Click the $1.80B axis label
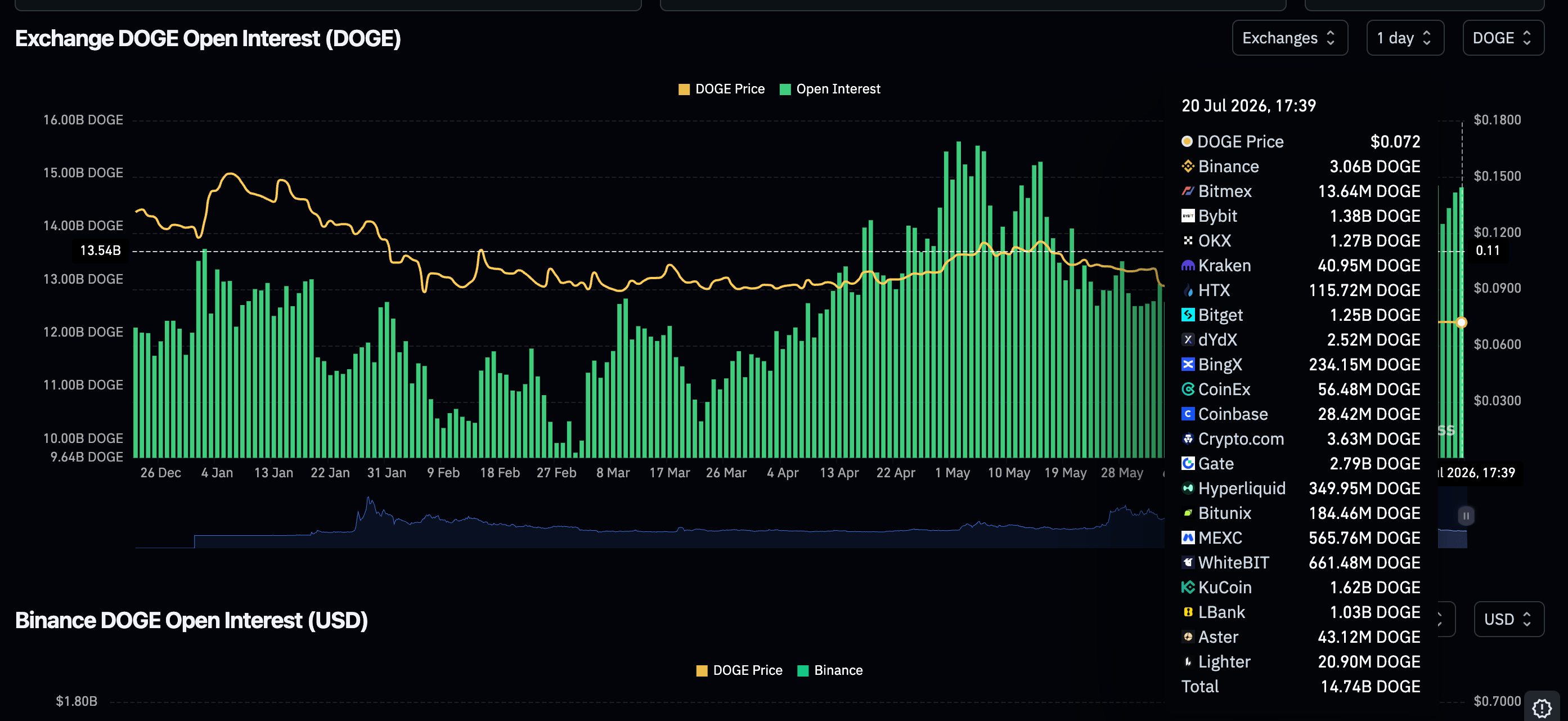The image size is (1568, 721). [77, 701]
